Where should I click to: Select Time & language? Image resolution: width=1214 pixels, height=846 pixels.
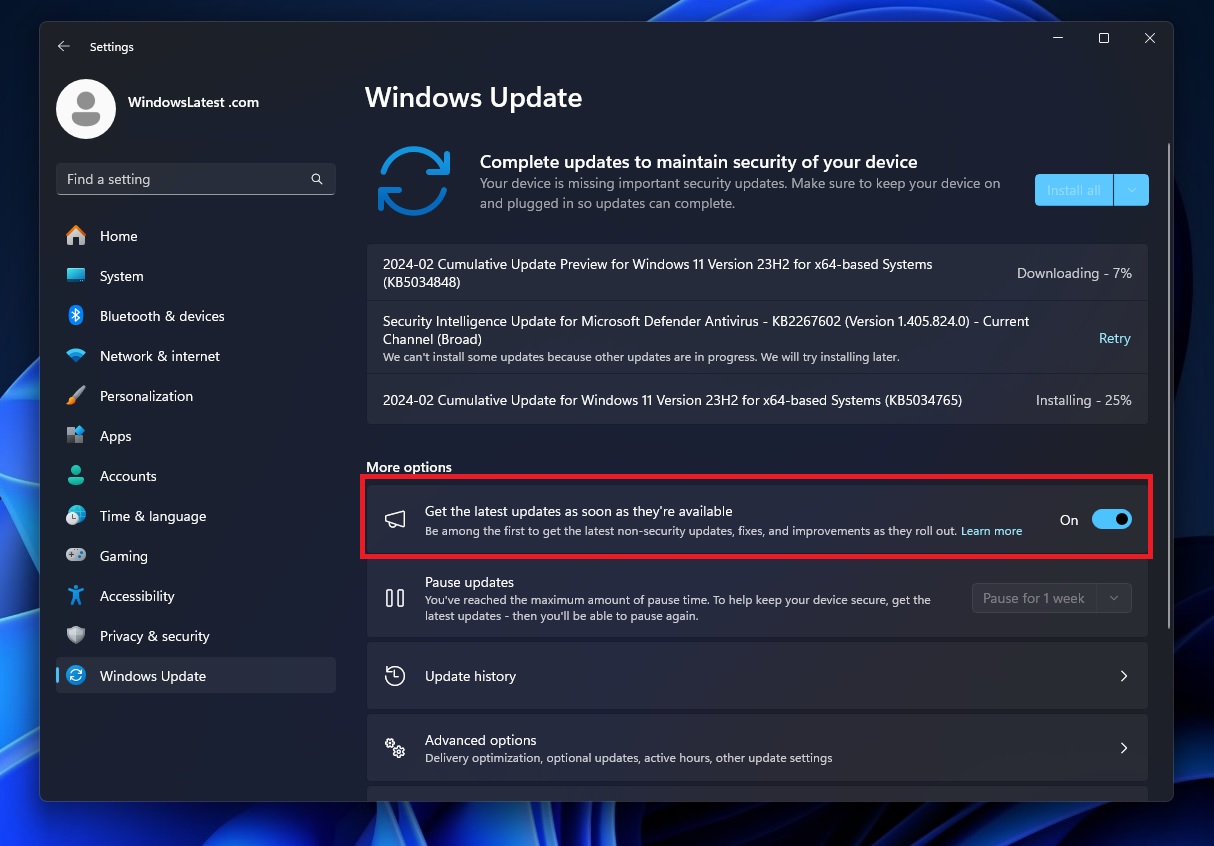[196, 516]
